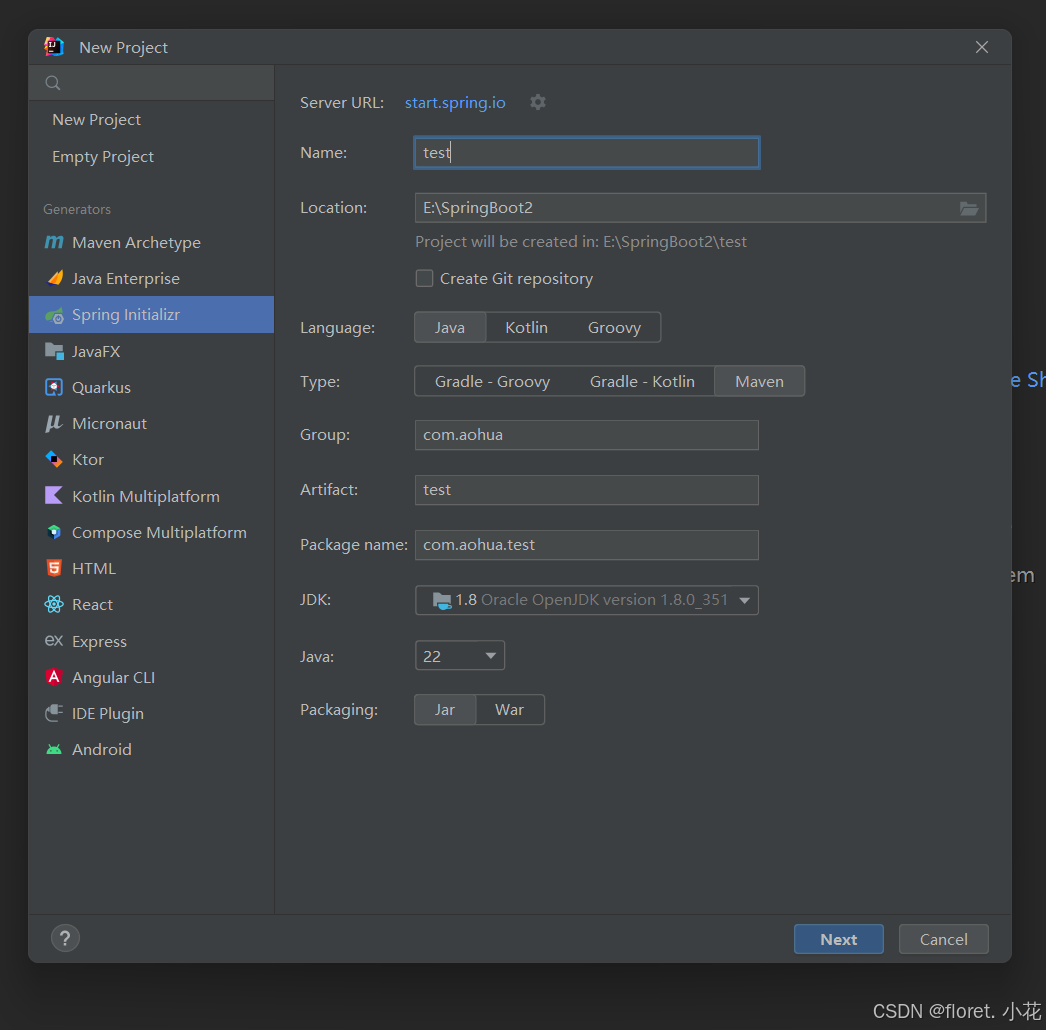This screenshot has height=1030, width=1046.
Task: Select the React generator label
Action: tap(93, 604)
